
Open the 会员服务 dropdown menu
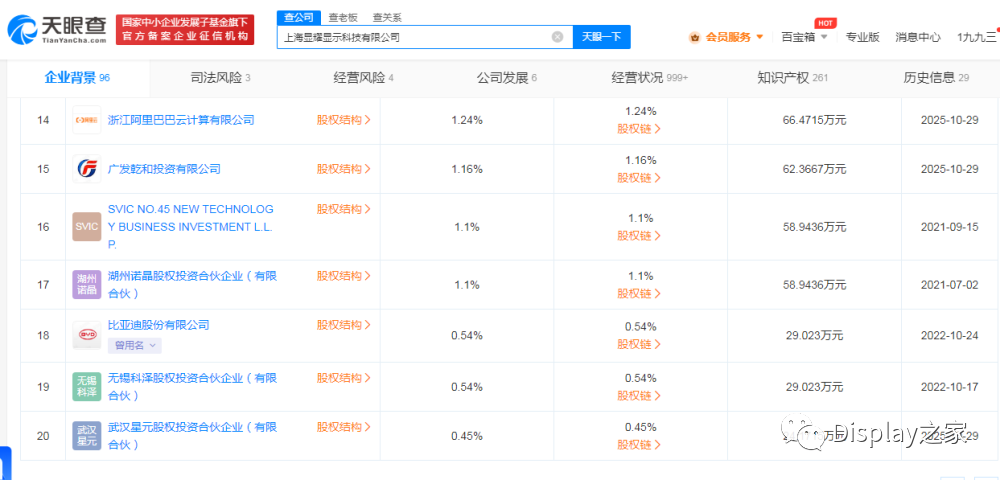point(726,37)
